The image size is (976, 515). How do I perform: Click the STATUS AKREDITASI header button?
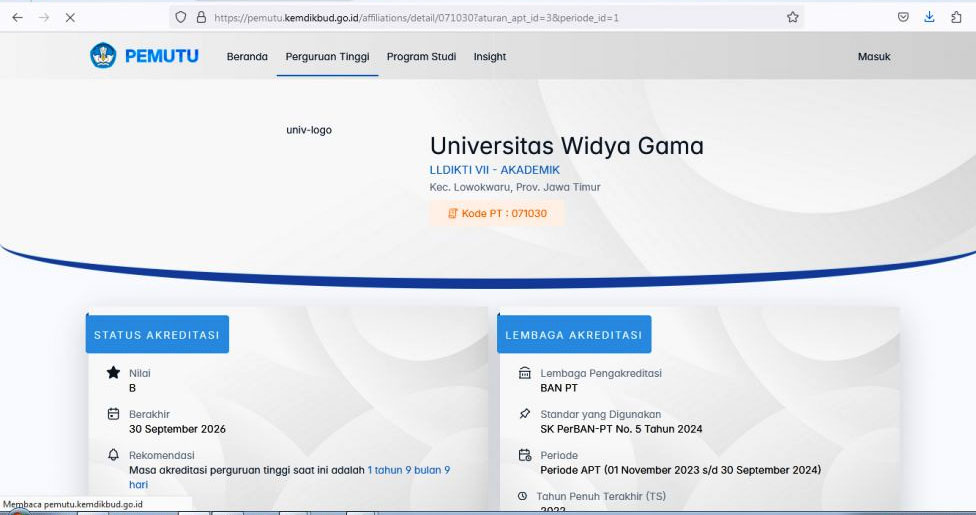(157, 334)
